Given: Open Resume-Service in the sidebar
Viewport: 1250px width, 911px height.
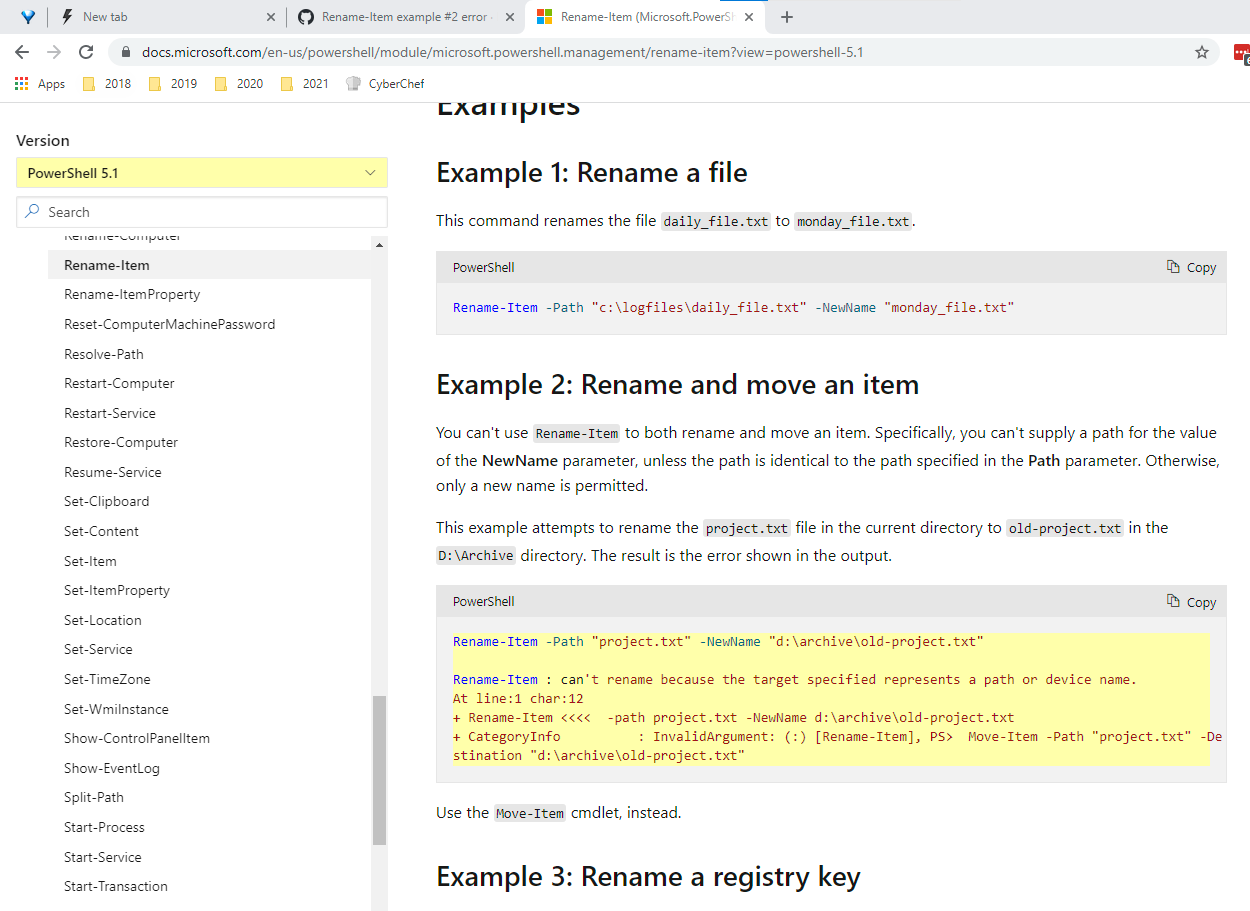Looking at the screenshot, I should [x=112, y=472].
